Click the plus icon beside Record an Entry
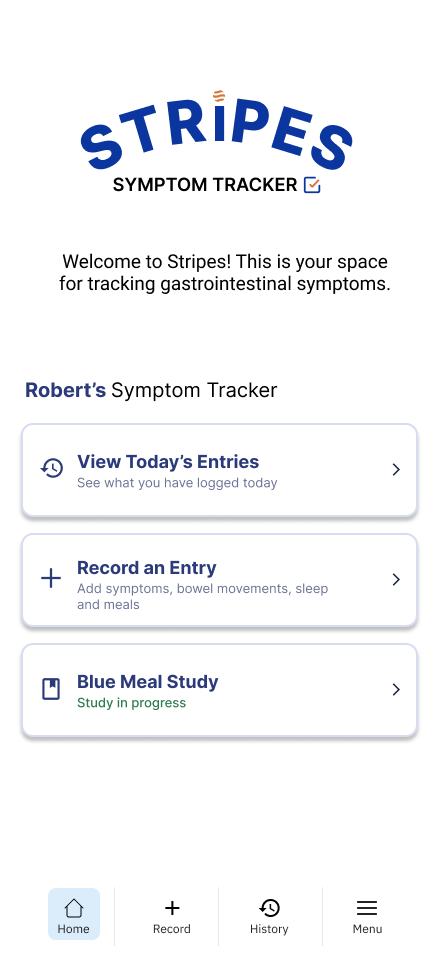Screen dimensions: 440x956 pyautogui.click(x=51, y=578)
